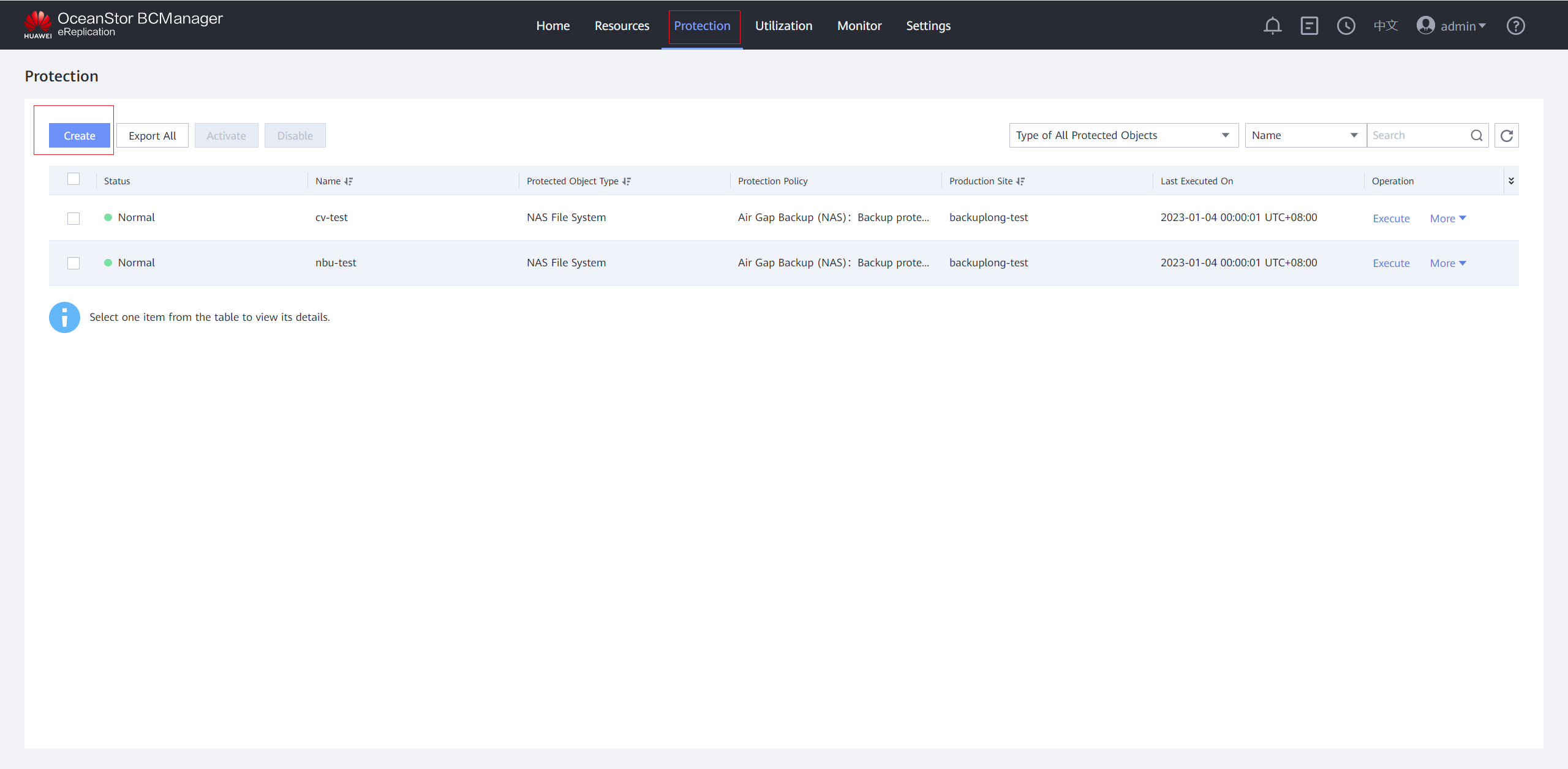Go to the Monitor tab
Image resolution: width=1568 pixels, height=769 pixels.
859,26
